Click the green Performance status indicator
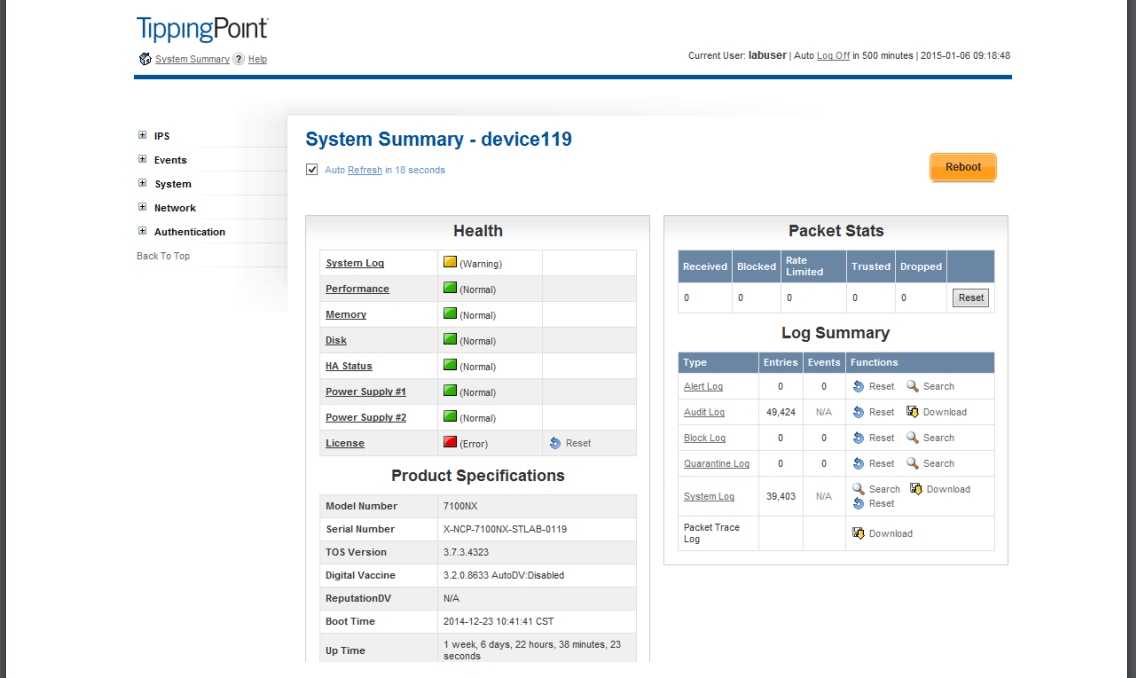The image size is (1136, 678). click(x=450, y=288)
